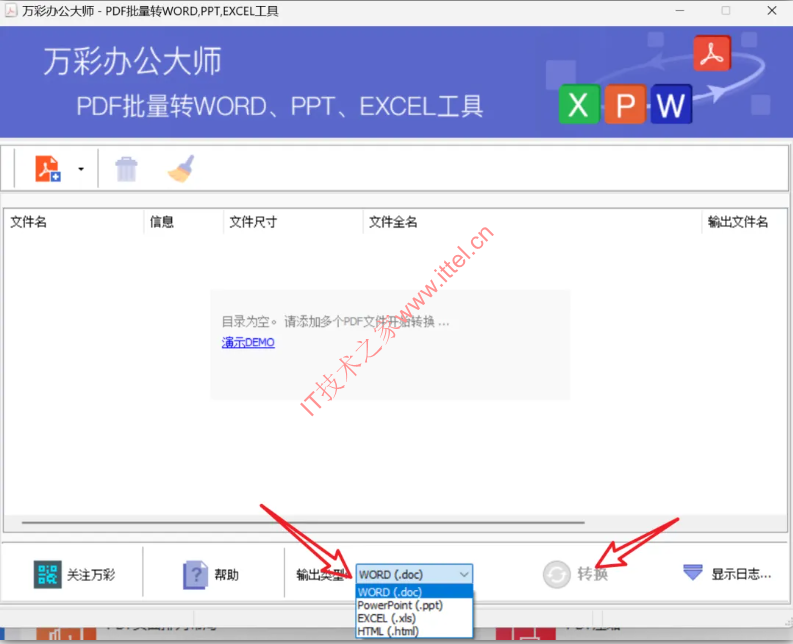Click the 文件尺寸 column header
This screenshot has width=793, height=644.
[x=253, y=222]
